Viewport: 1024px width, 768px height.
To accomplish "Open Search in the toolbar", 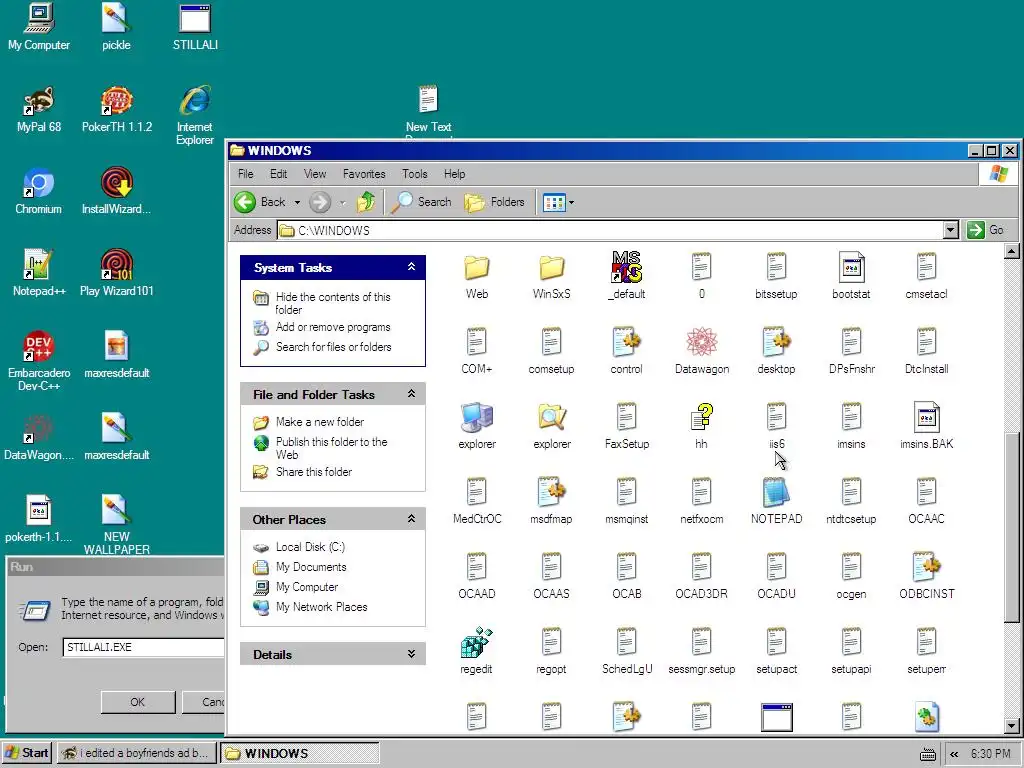I will tap(421, 202).
